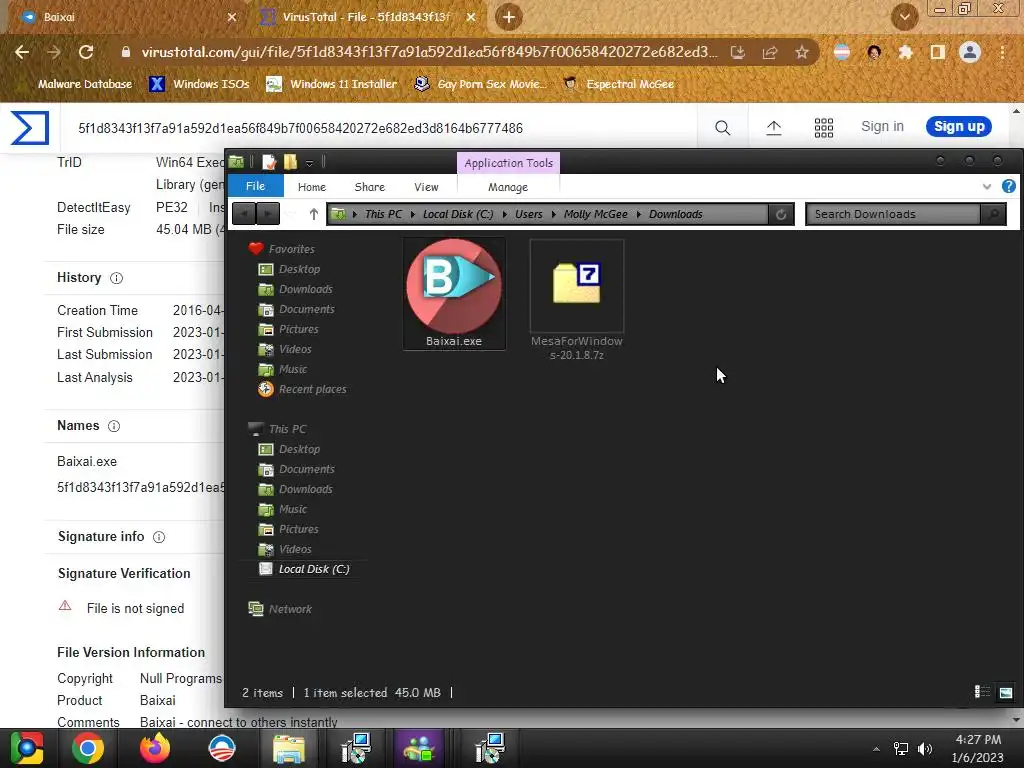Open the Baixai.exe file icon

[x=454, y=287]
